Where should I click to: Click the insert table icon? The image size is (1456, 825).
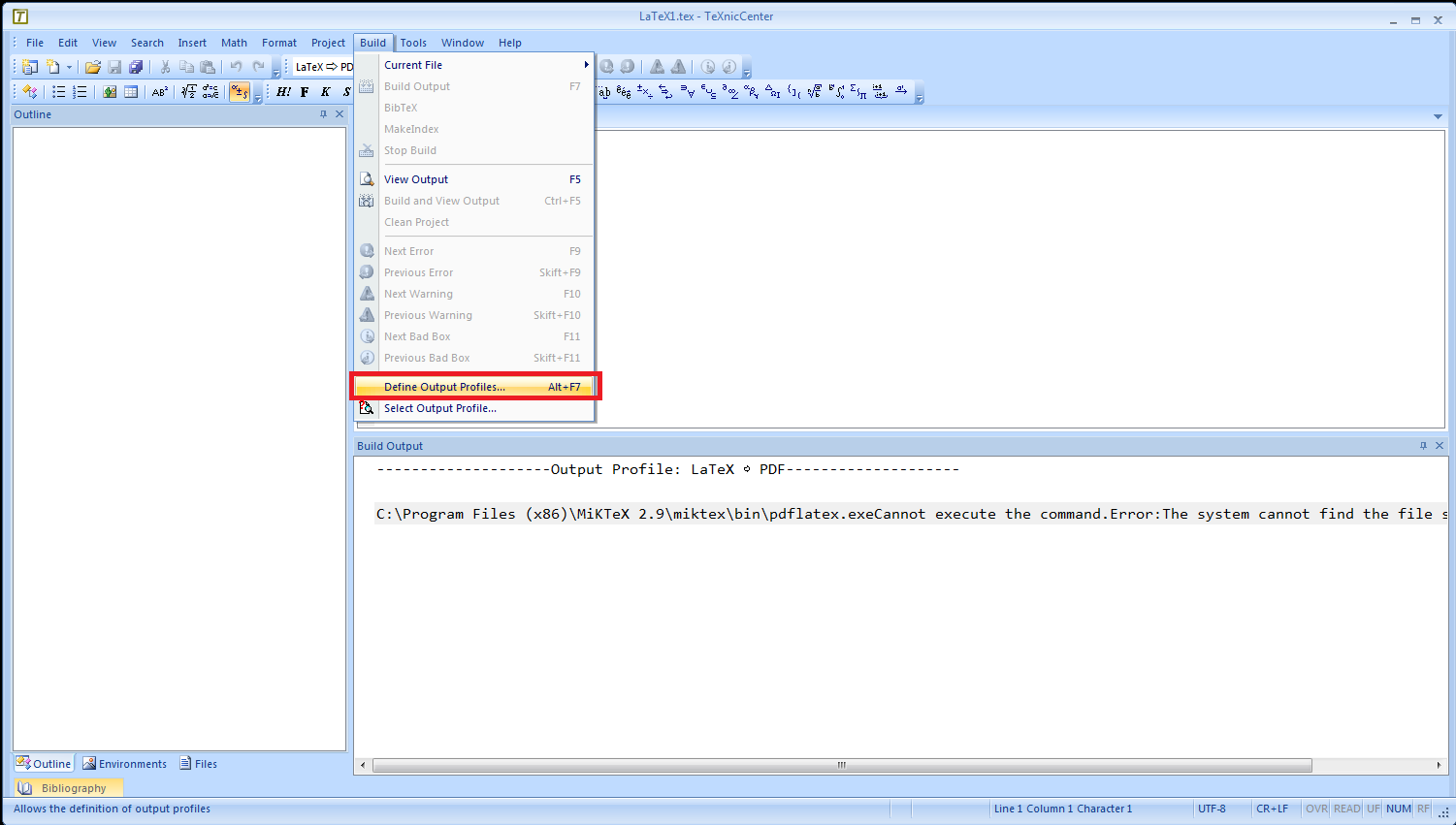[x=131, y=92]
